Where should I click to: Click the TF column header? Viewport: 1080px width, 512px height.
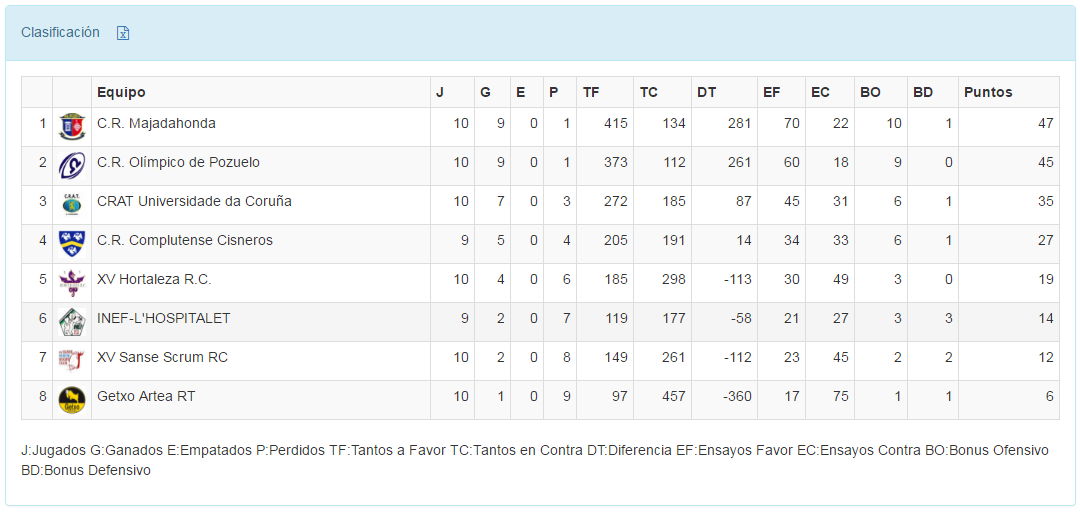[591, 92]
